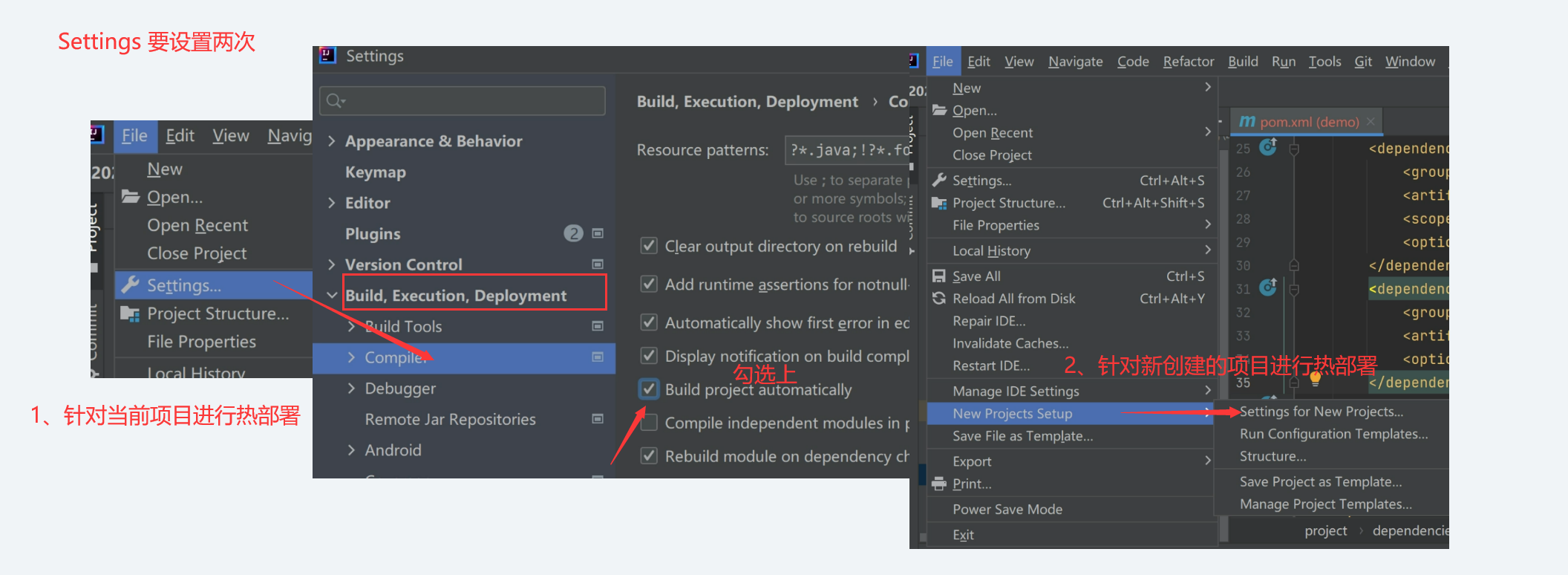Toggle Add runtime assertions for notnull checkbox
Image resolution: width=1568 pixels, height=575 pixels.
[649, 285]
